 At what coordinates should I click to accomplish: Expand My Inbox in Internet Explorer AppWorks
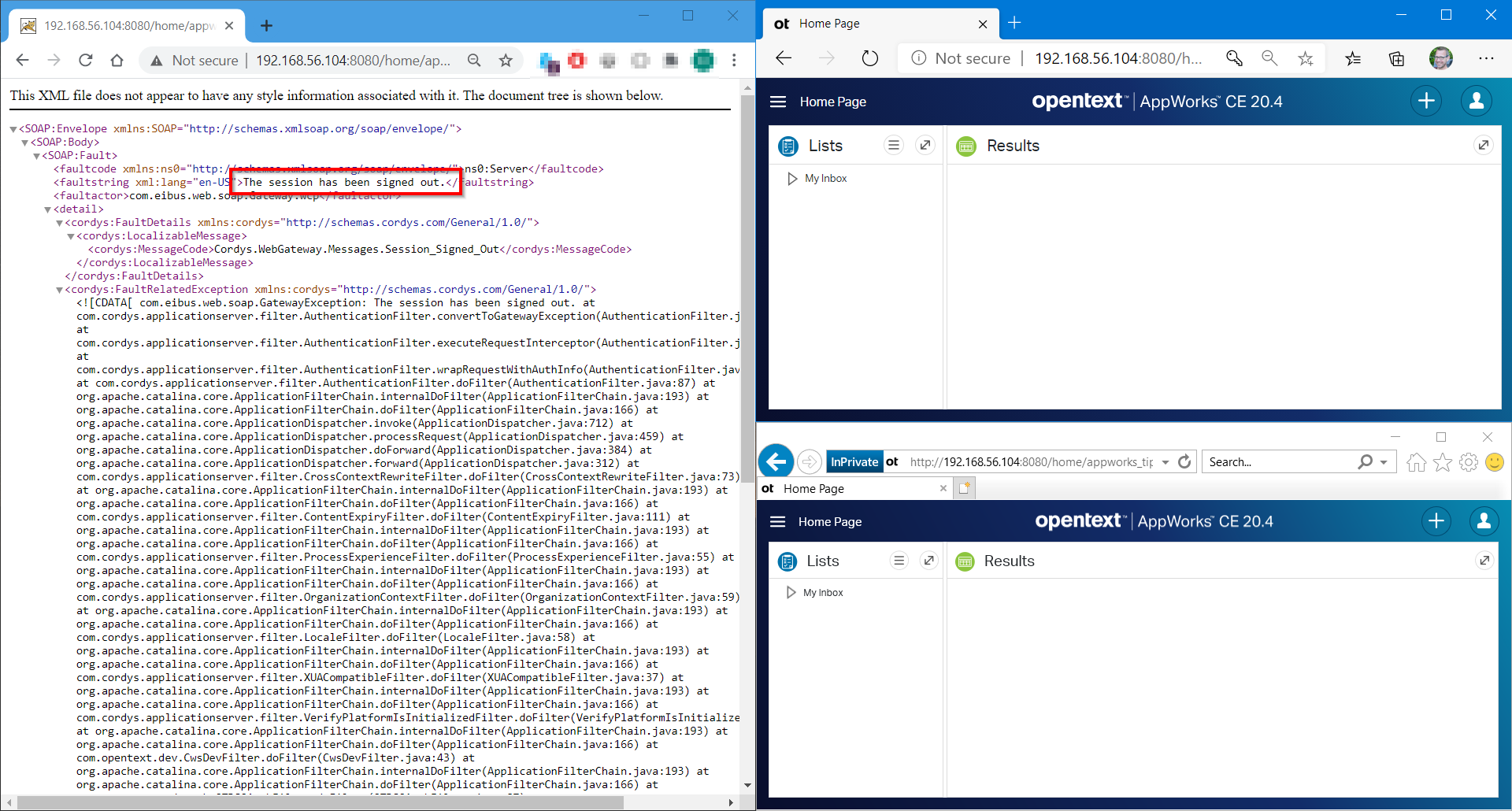pyautogui.click(x=791, y=592)
